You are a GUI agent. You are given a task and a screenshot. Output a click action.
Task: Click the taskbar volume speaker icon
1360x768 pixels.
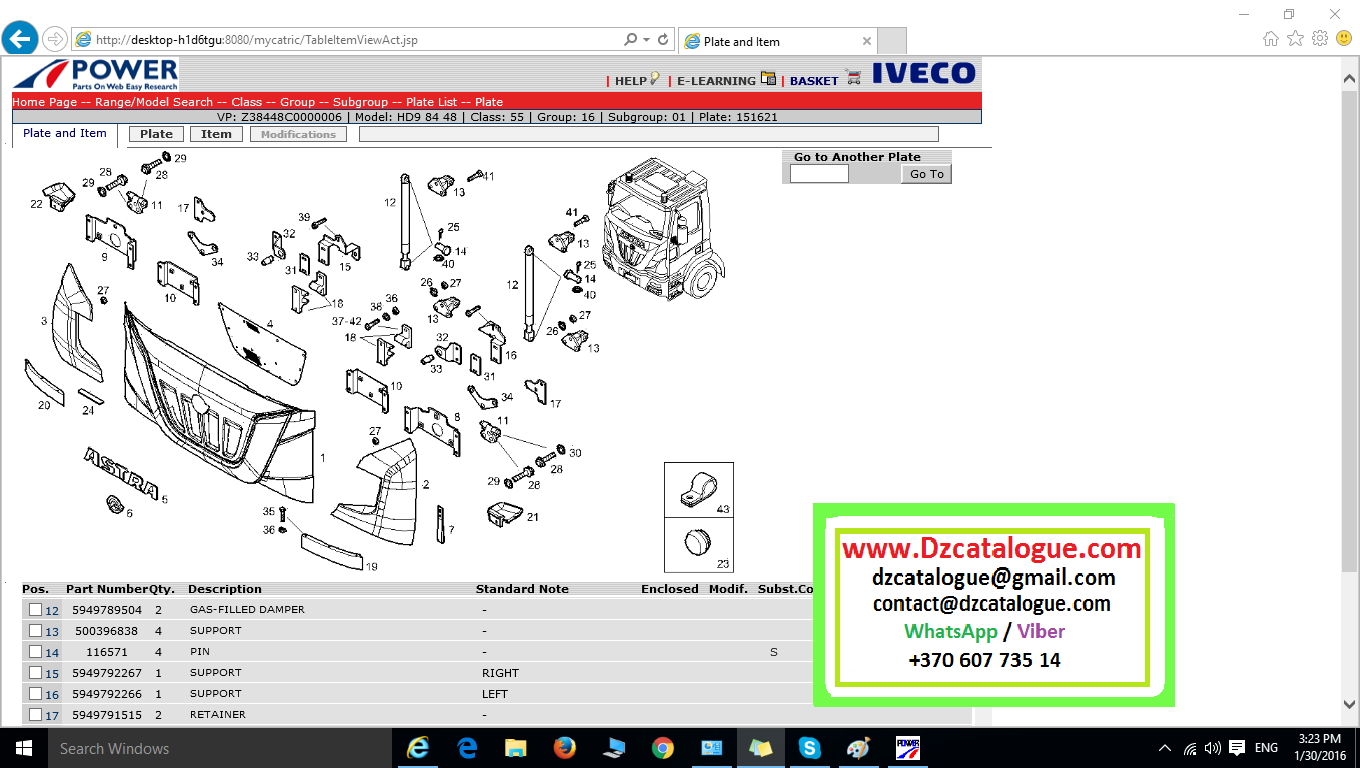point(1213,748)
